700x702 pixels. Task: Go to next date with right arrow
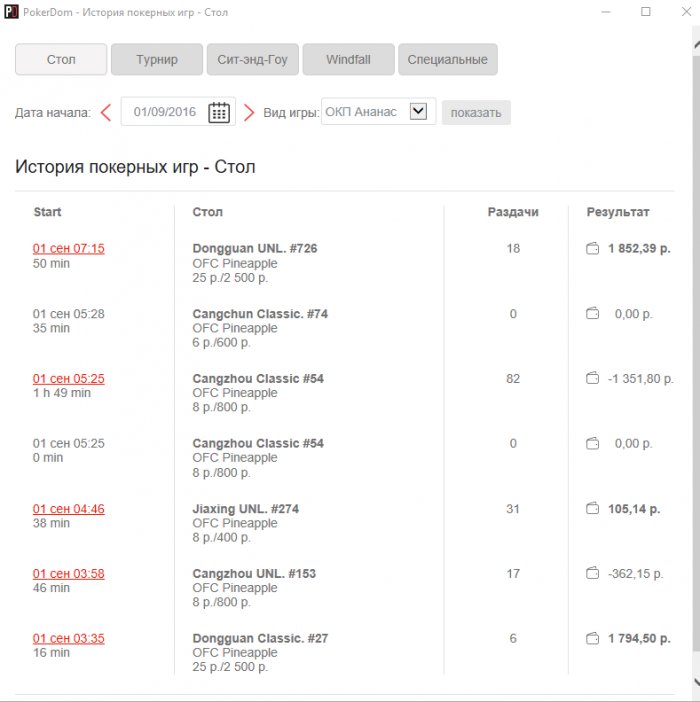pos(250,113)
